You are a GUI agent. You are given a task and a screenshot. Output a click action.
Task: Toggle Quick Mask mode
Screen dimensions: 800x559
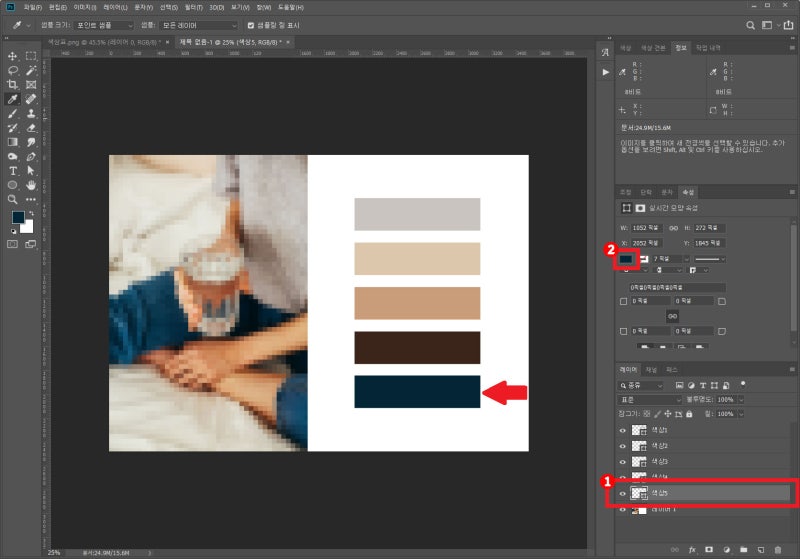[13, 244]
